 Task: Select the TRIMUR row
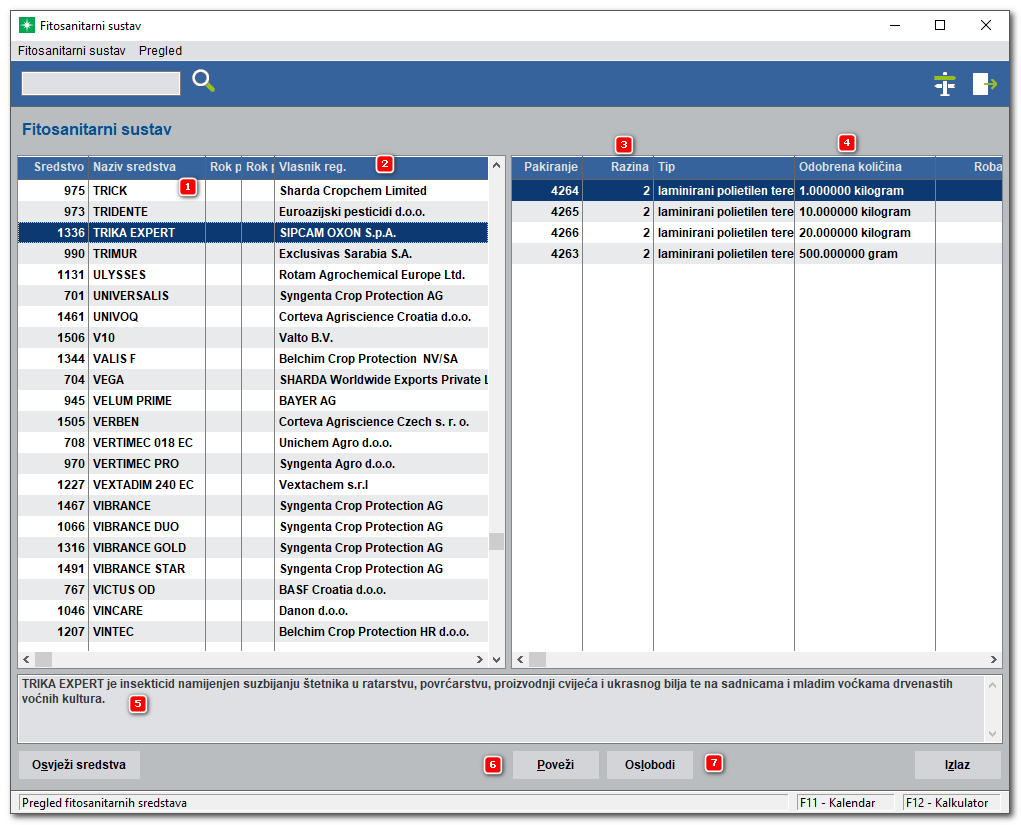[253, 254]
